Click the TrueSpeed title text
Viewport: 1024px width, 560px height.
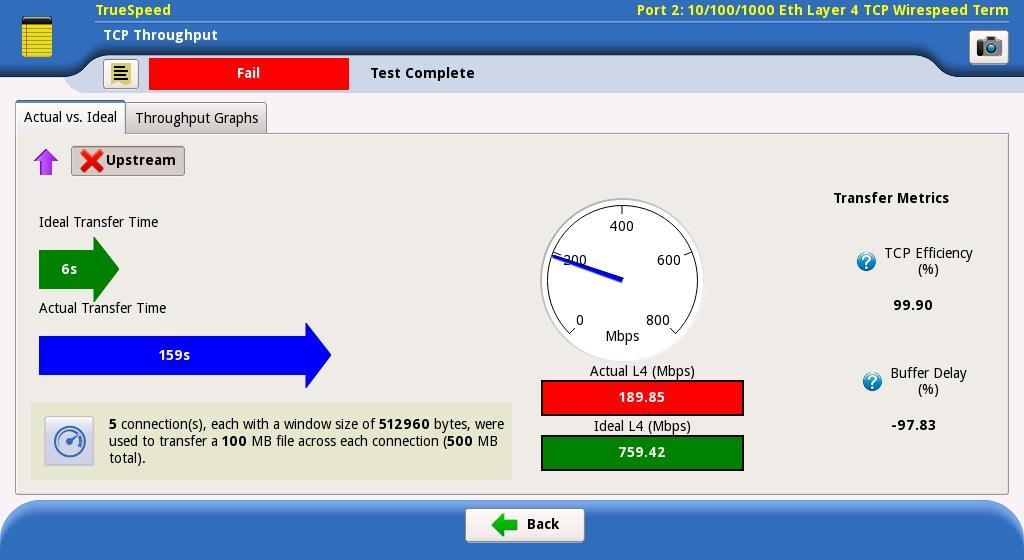[133, 10]
